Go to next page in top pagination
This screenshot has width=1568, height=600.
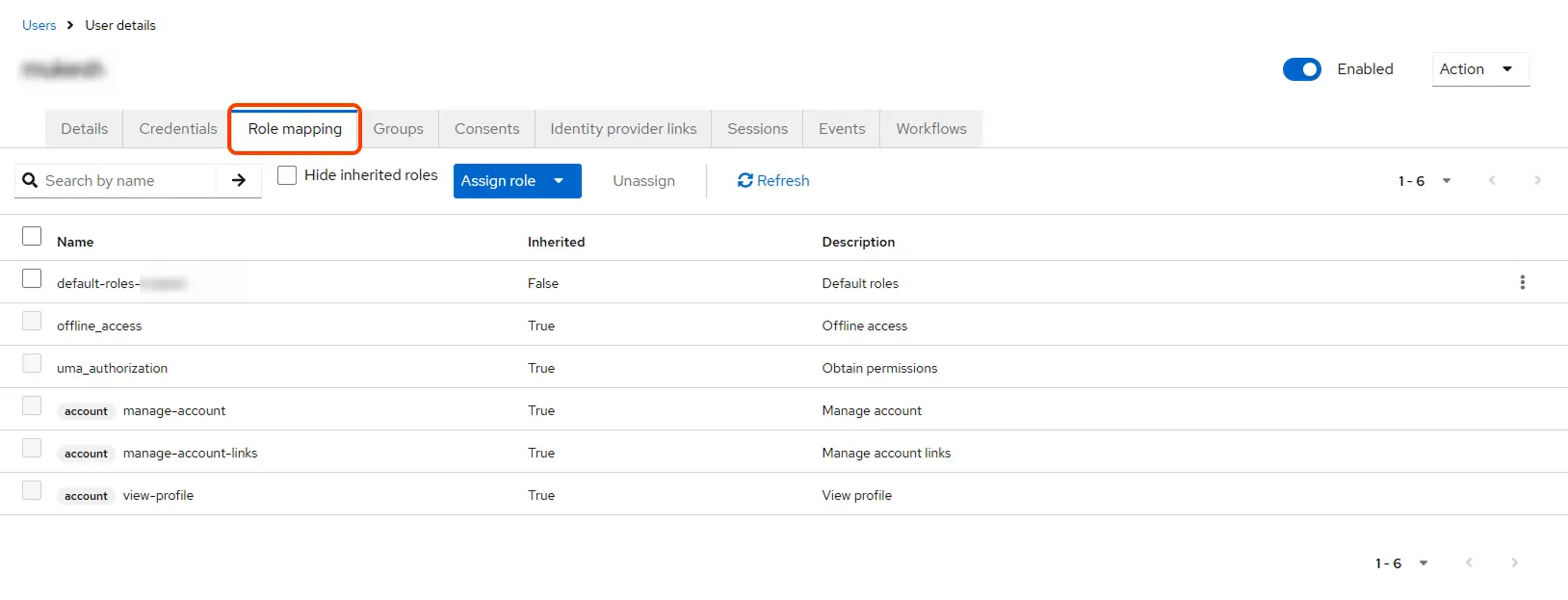click(x=1537, y=180)
